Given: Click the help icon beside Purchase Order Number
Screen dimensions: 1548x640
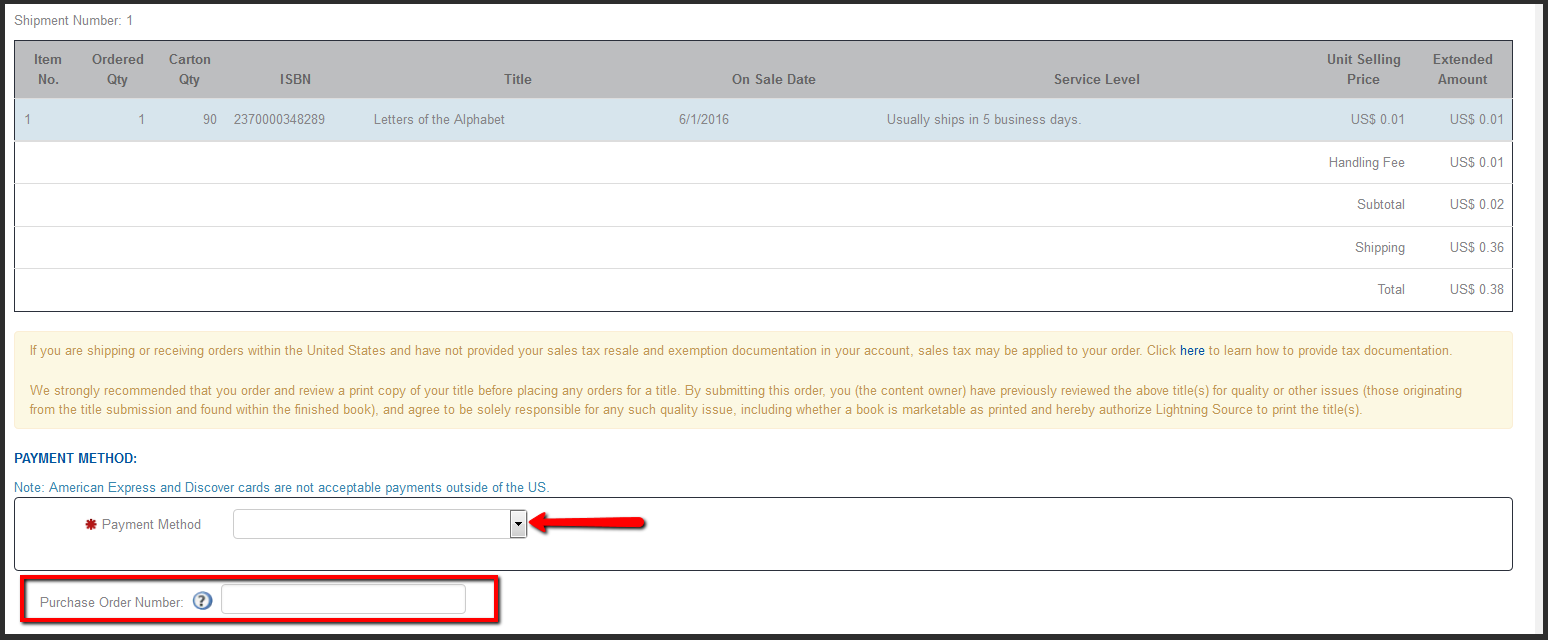Looking at the screenshot, I should [x=203, y=601].
